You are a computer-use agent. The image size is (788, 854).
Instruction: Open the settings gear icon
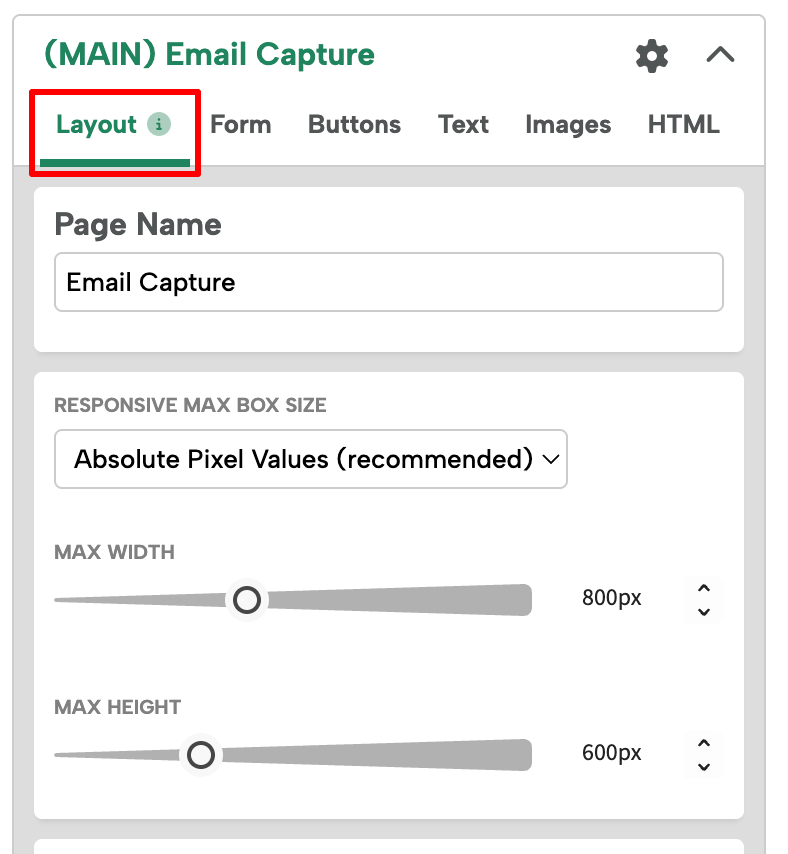click(651, 56)
